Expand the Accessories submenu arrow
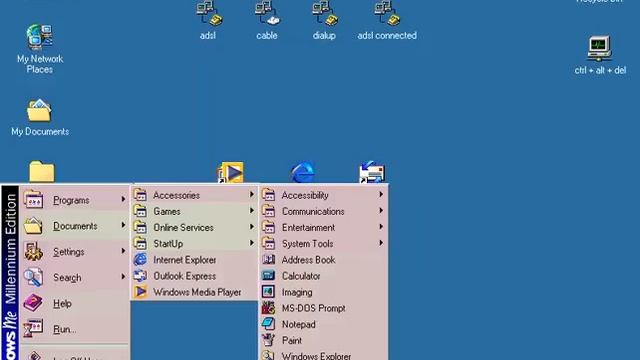The width and height of the screenshot is (640, 360). (252, 195)
